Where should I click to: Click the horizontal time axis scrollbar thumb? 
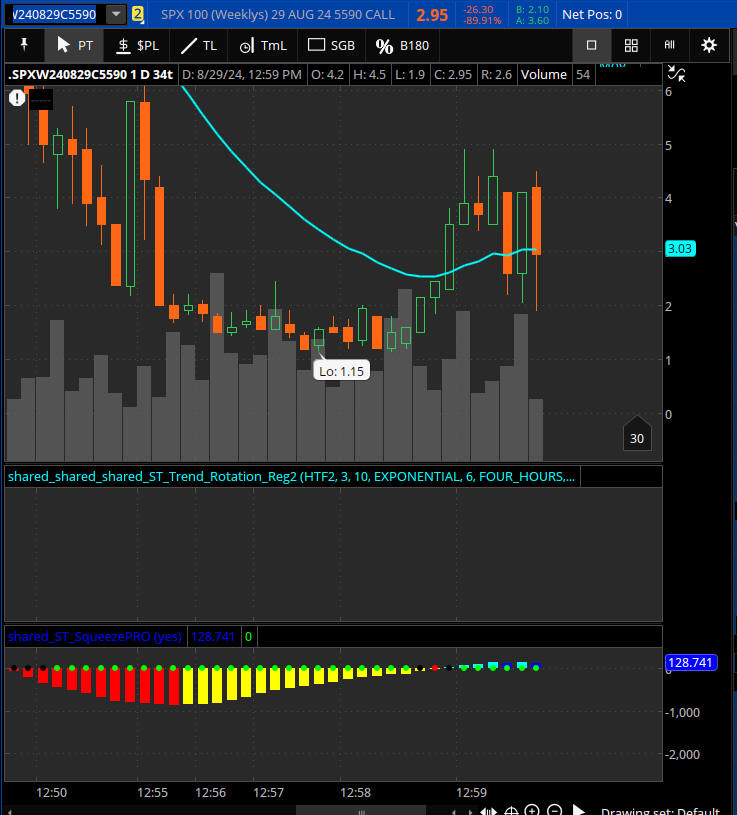click(361, 810)
